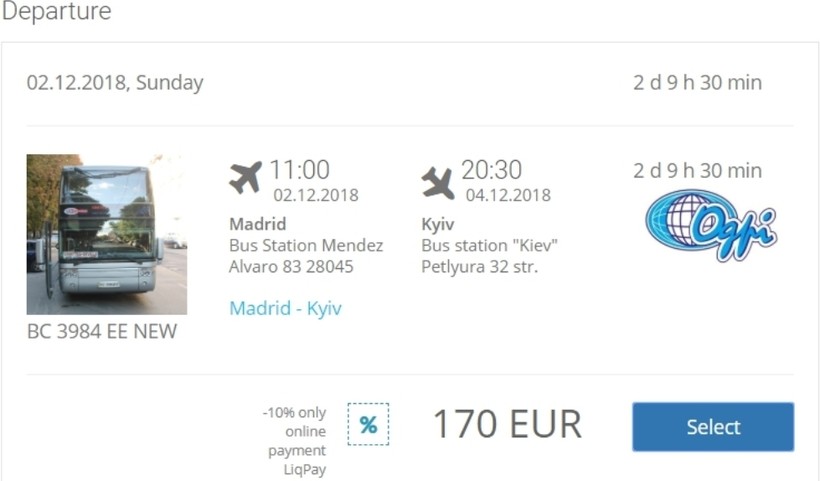
Task: Open the bus photo thumbnail
Action: point(106,234)
